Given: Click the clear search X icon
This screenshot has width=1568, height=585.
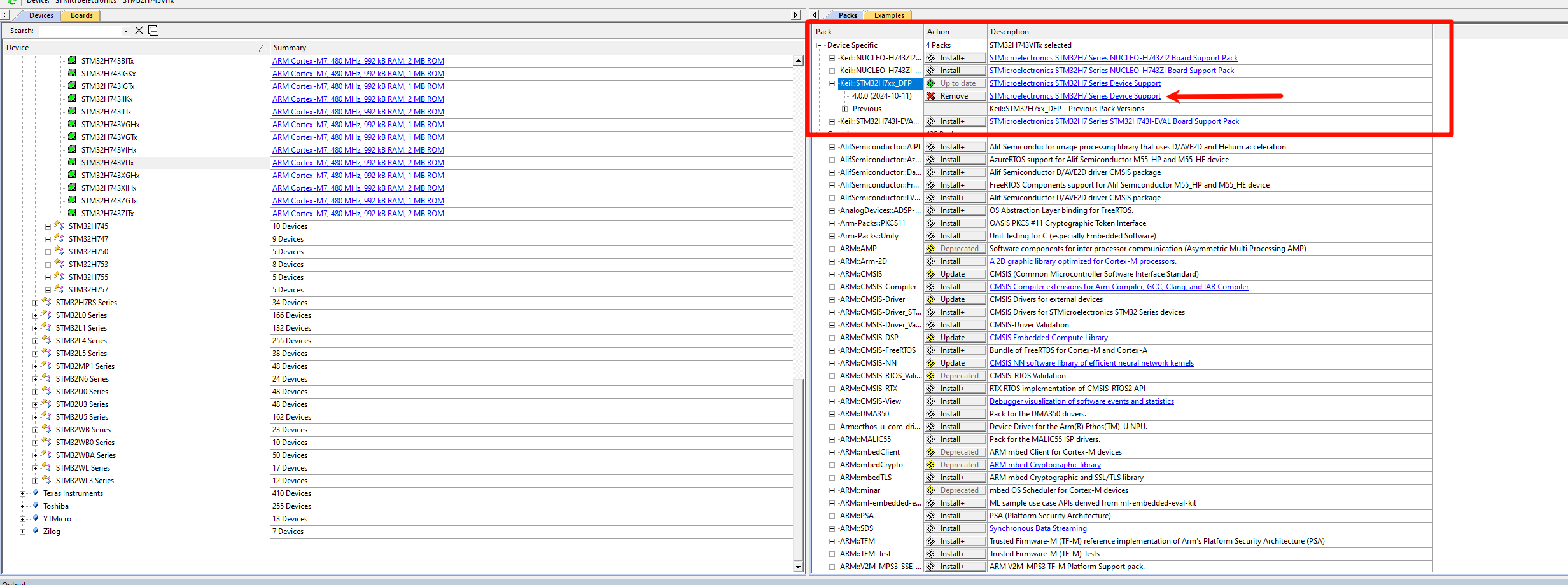Looking at the screenshot, I should point(139,30).
